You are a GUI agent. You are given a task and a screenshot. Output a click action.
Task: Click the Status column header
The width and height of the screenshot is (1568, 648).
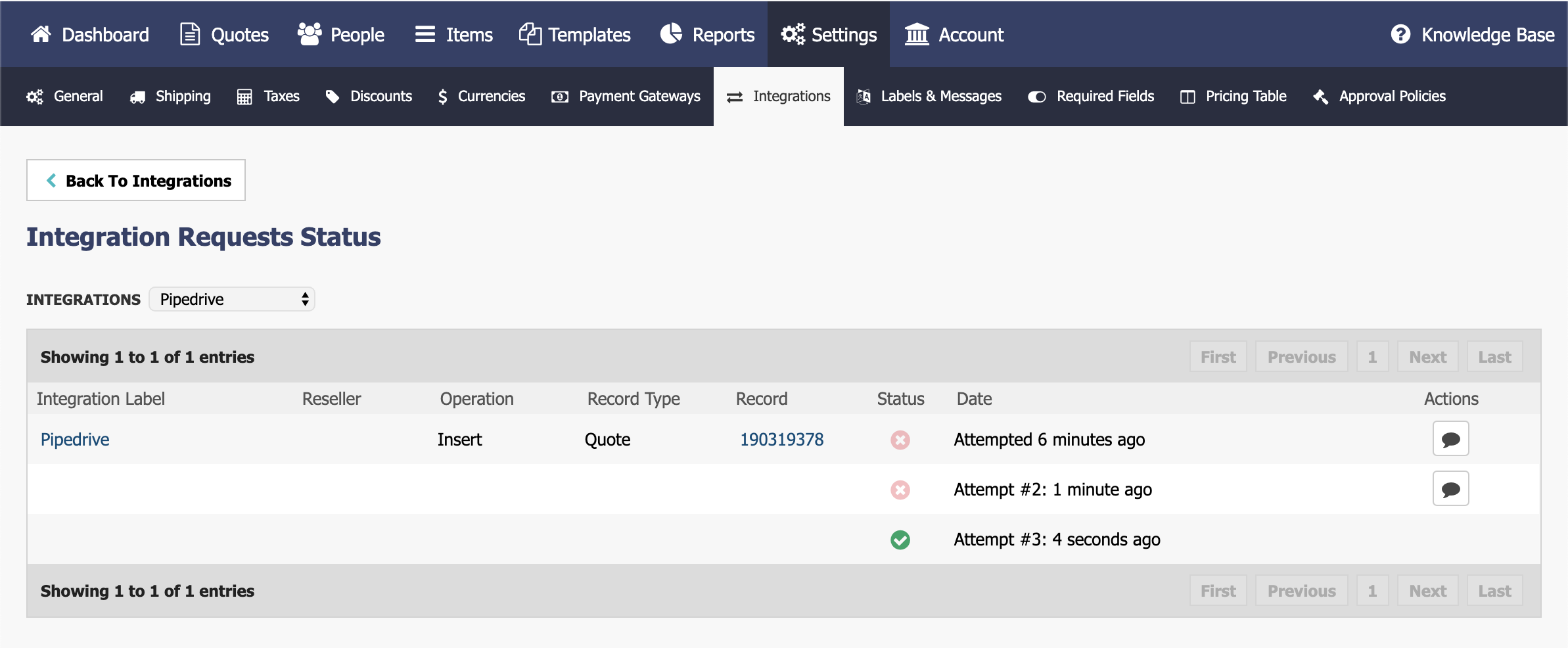click(x=901, y=399)
